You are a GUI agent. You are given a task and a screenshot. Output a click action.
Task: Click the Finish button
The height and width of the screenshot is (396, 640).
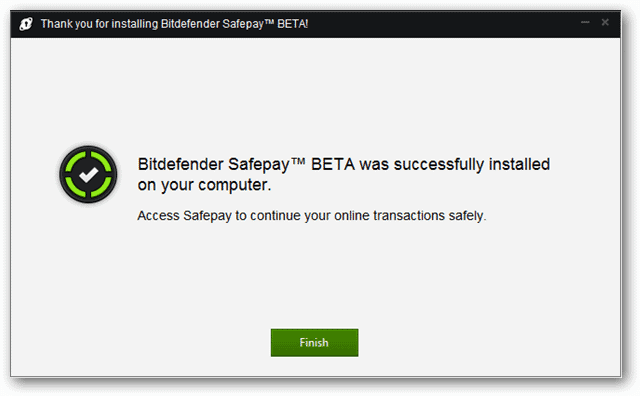314,343
